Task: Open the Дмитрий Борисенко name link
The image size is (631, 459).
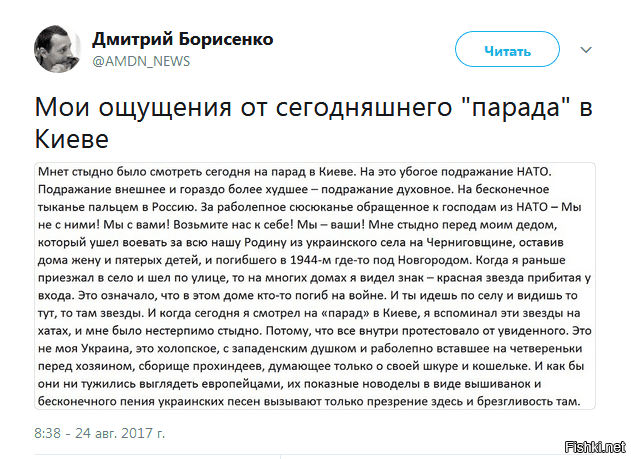Action: pos(182,39)
